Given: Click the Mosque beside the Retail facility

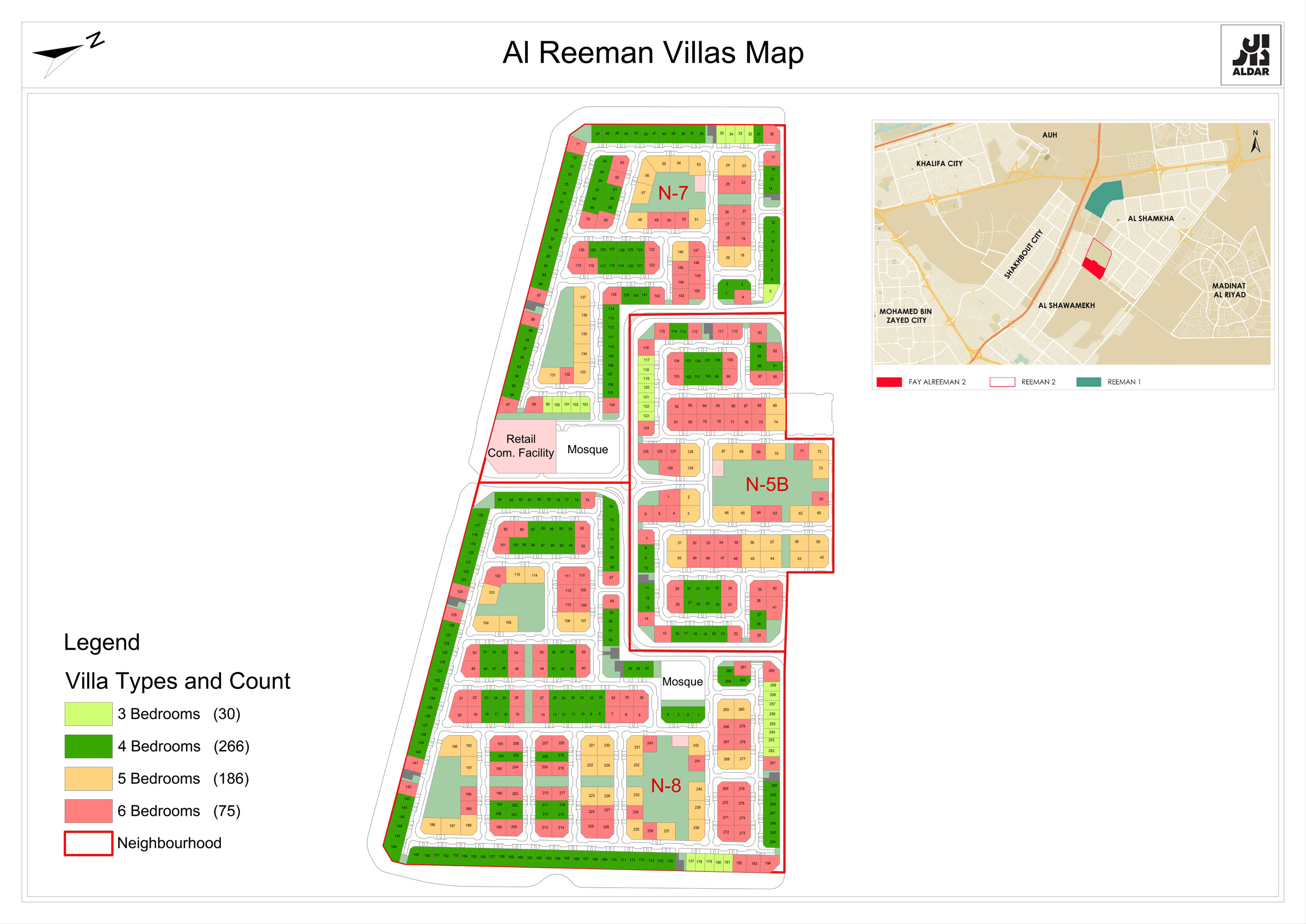Looking at the screenshot, I should (x=588, y=449).
